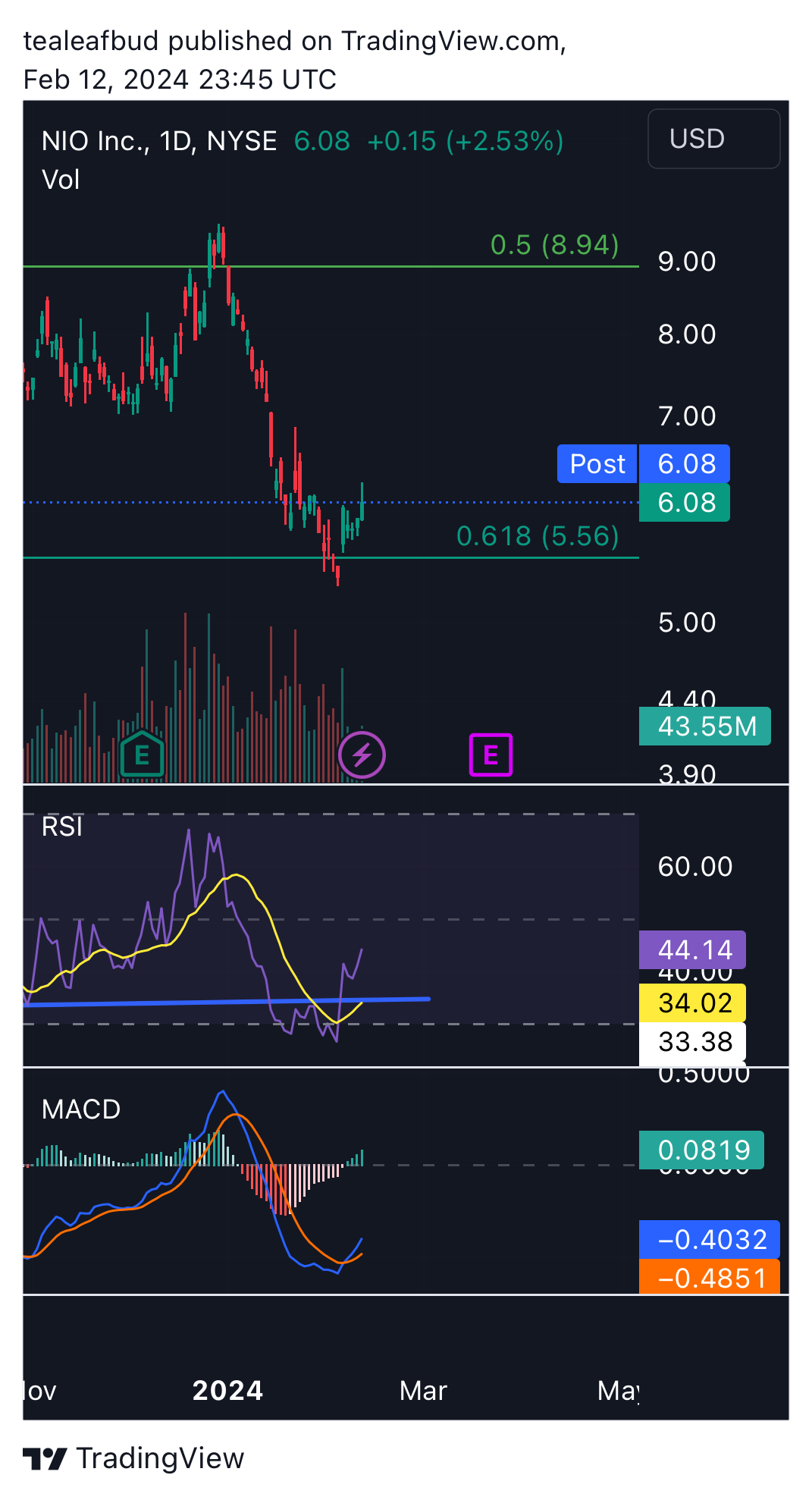The height and width of the screenshot is (1500, 812).
Task: Click the 7.00 price axis label
Action: tap(687, 416)
